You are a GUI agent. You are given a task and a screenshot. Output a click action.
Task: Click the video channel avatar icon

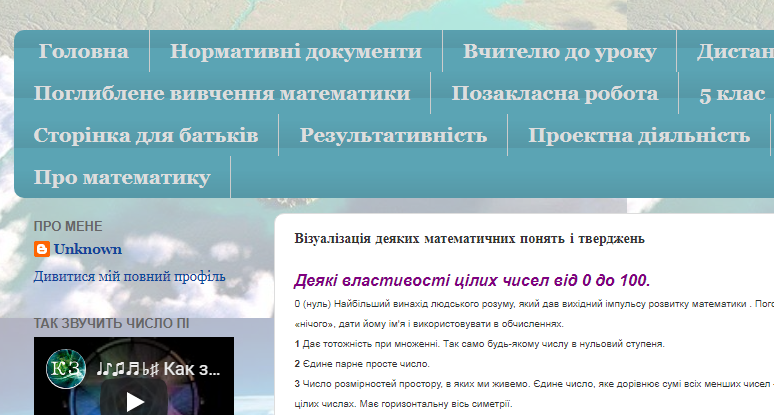point(66,369)
